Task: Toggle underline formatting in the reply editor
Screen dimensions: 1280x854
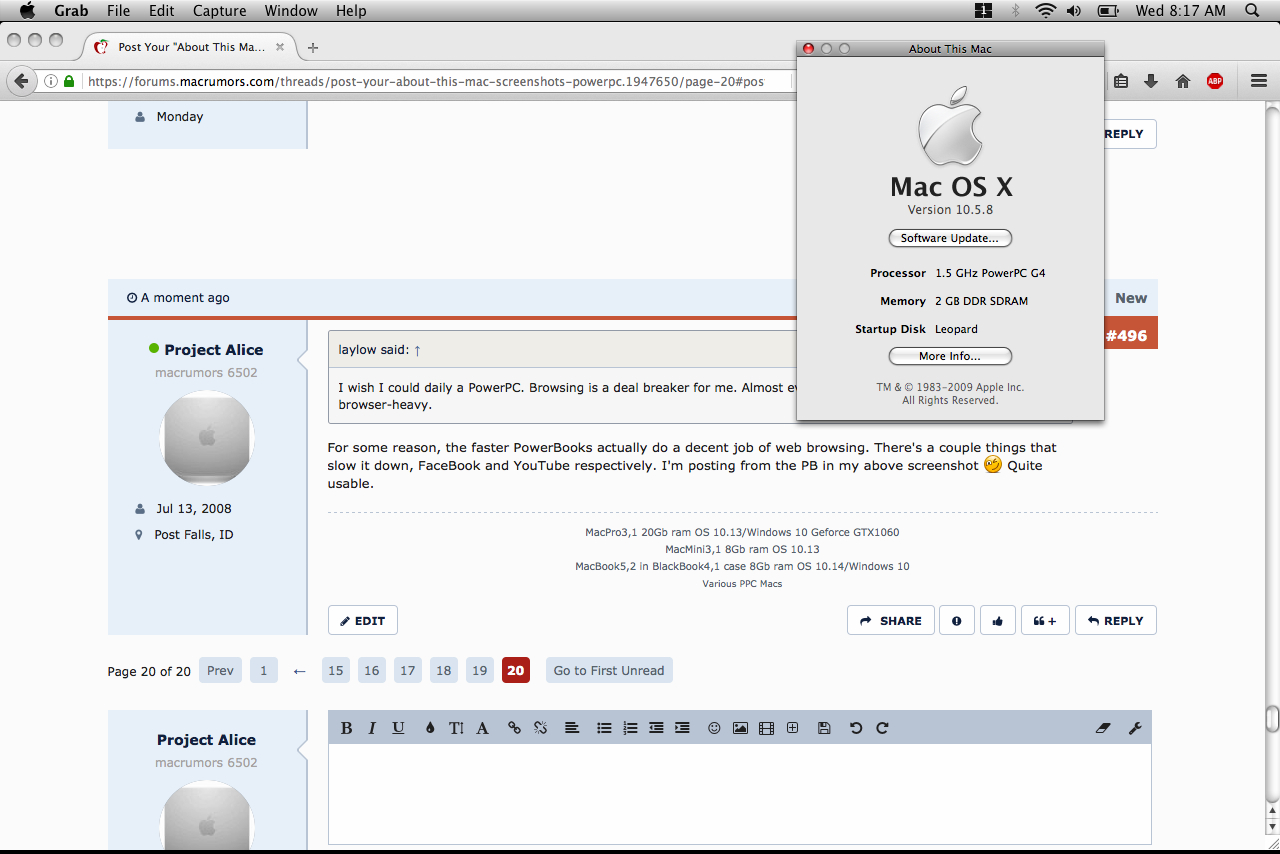Action: tap(398, 728)
